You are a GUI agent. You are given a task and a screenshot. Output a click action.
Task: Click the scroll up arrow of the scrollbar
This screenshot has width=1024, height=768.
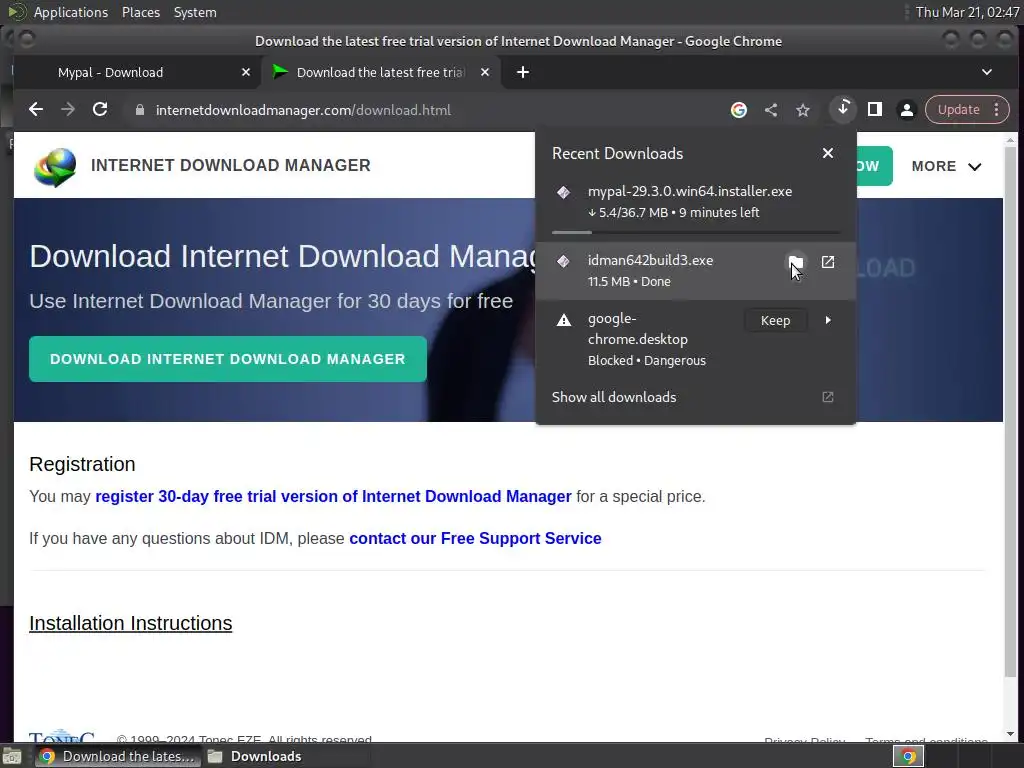pyautogui.click(x=1010, y=139)
